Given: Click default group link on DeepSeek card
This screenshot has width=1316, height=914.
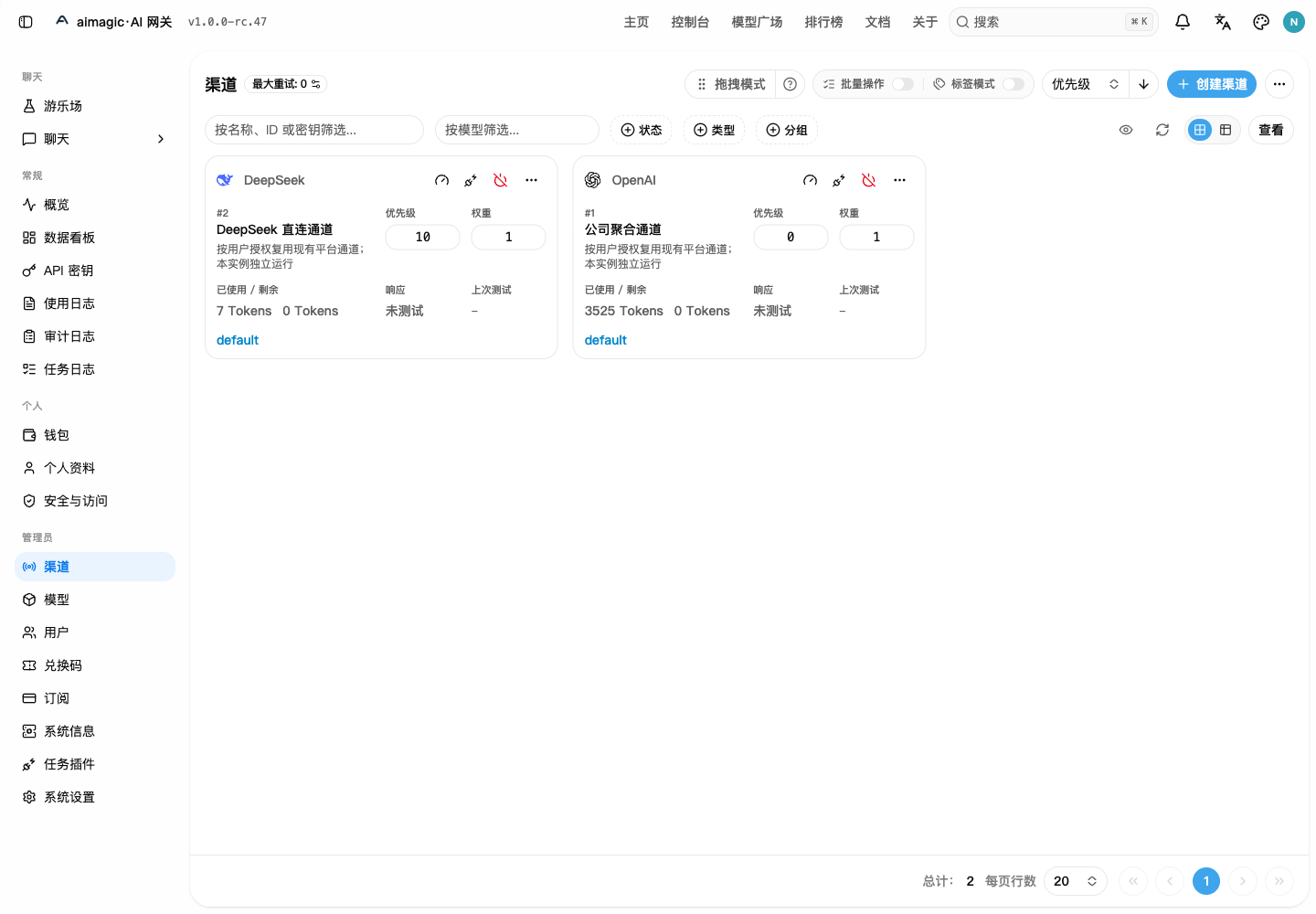Looking at the screenshot, I should pos(238,340).
